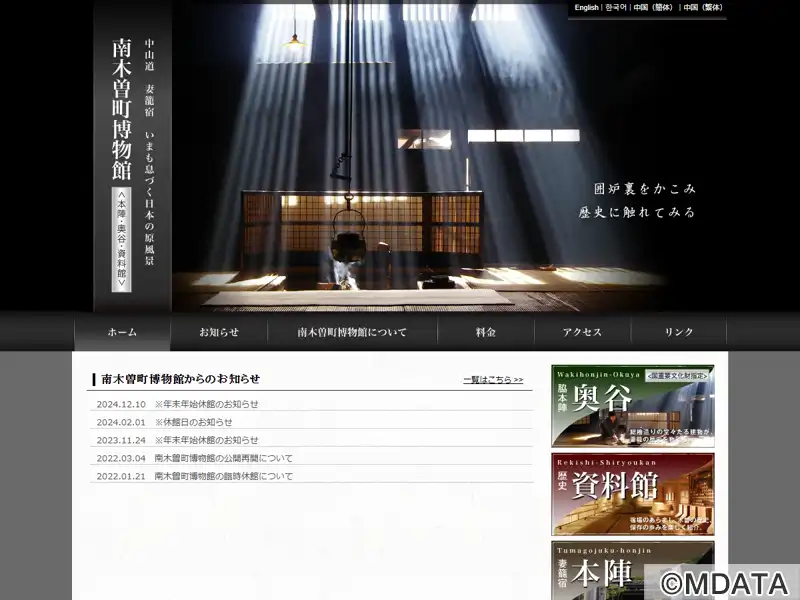
Task: Open the お知らせ navigation tab
Action: pos(219,332)
